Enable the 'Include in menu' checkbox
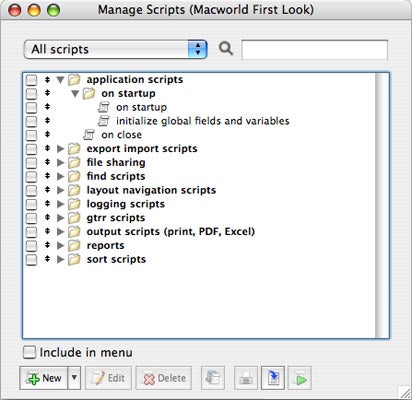Screen dimensions: 412x400 tap(29, 352)
